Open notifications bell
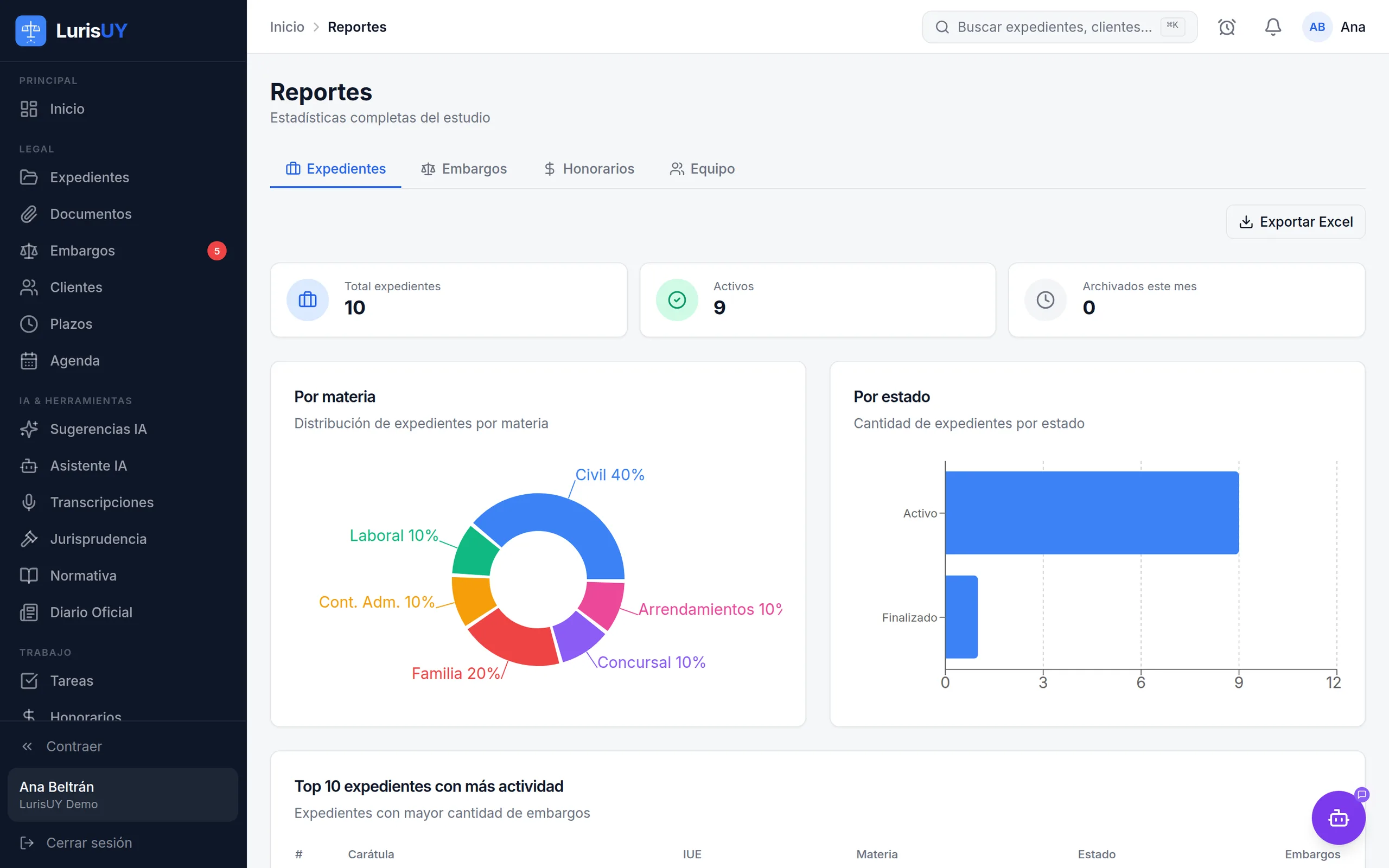1389x868 pixels. (1273, 27)
